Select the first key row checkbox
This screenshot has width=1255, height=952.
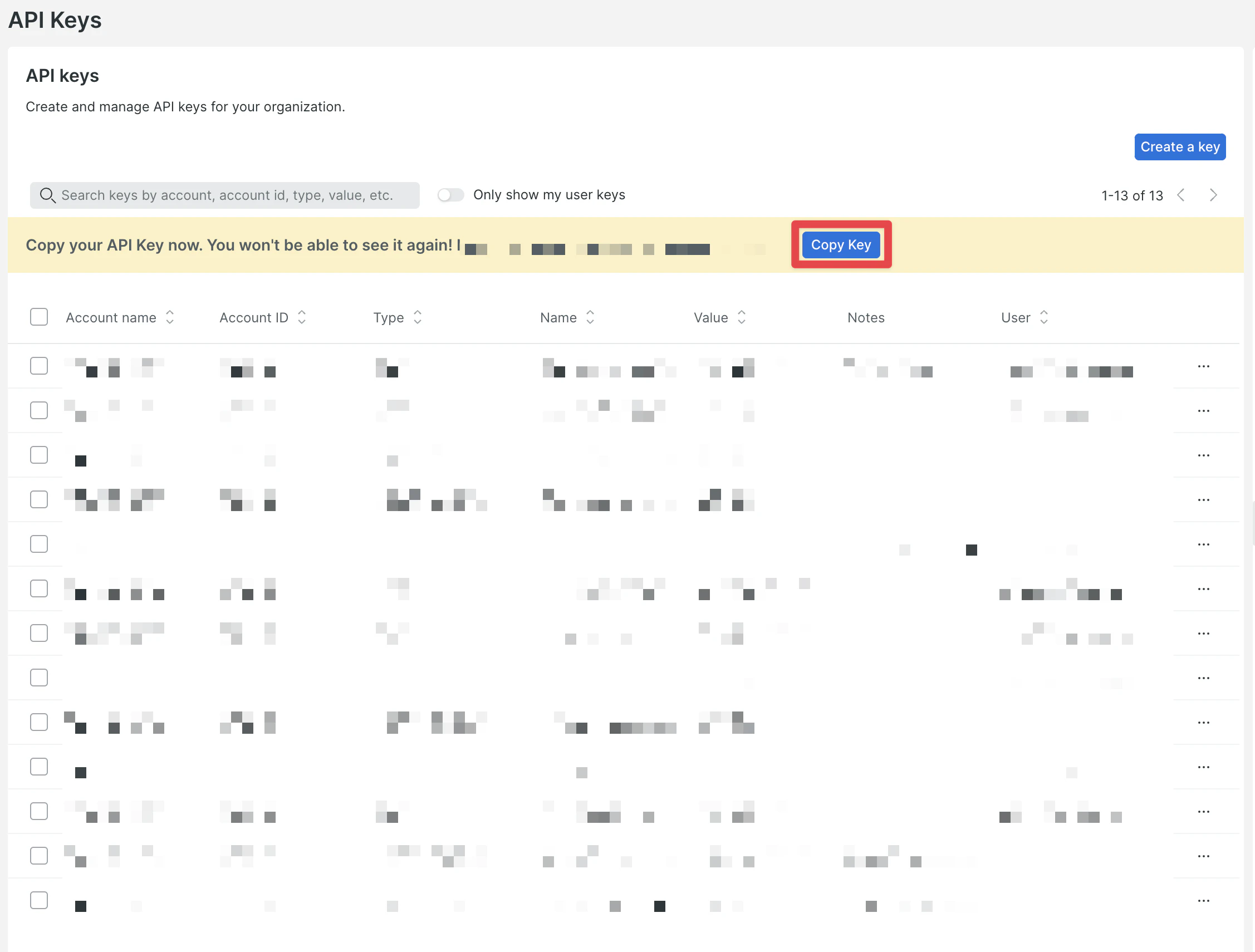pyautogui.click(x=38, y=366)
